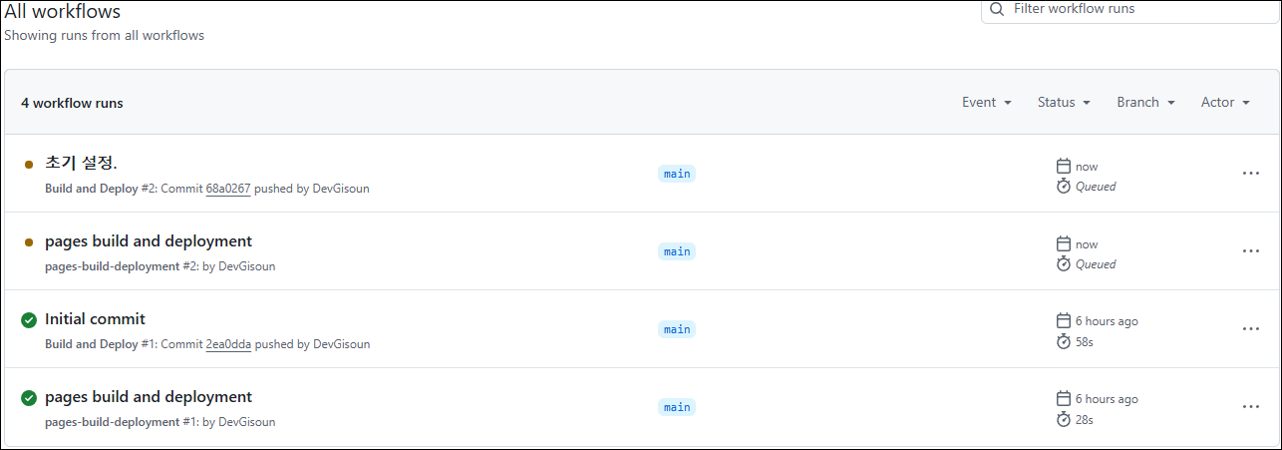Open the Initial commit workflow run
Screen dimensions: 1282x450
pos(95,319)
